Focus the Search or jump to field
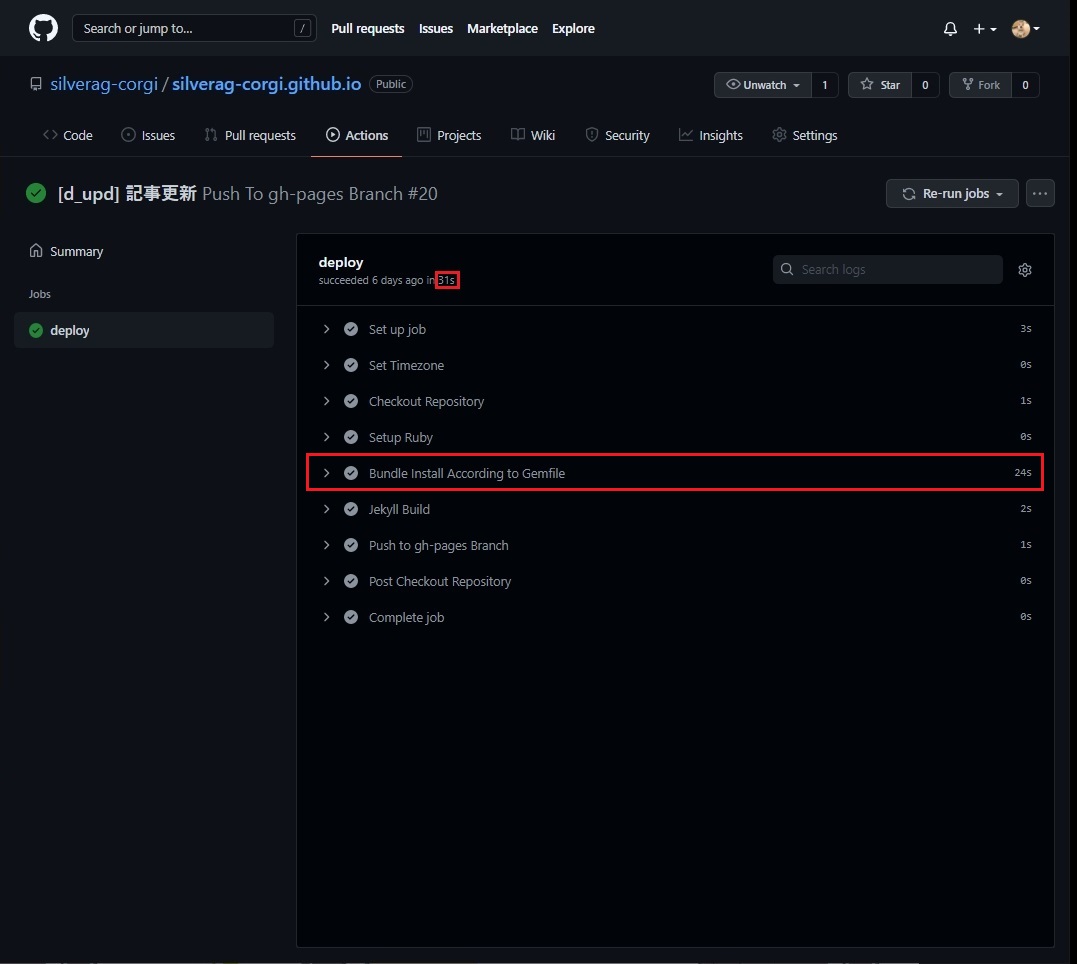This screenshot has height=964, width=1077. tap(194, 28)
